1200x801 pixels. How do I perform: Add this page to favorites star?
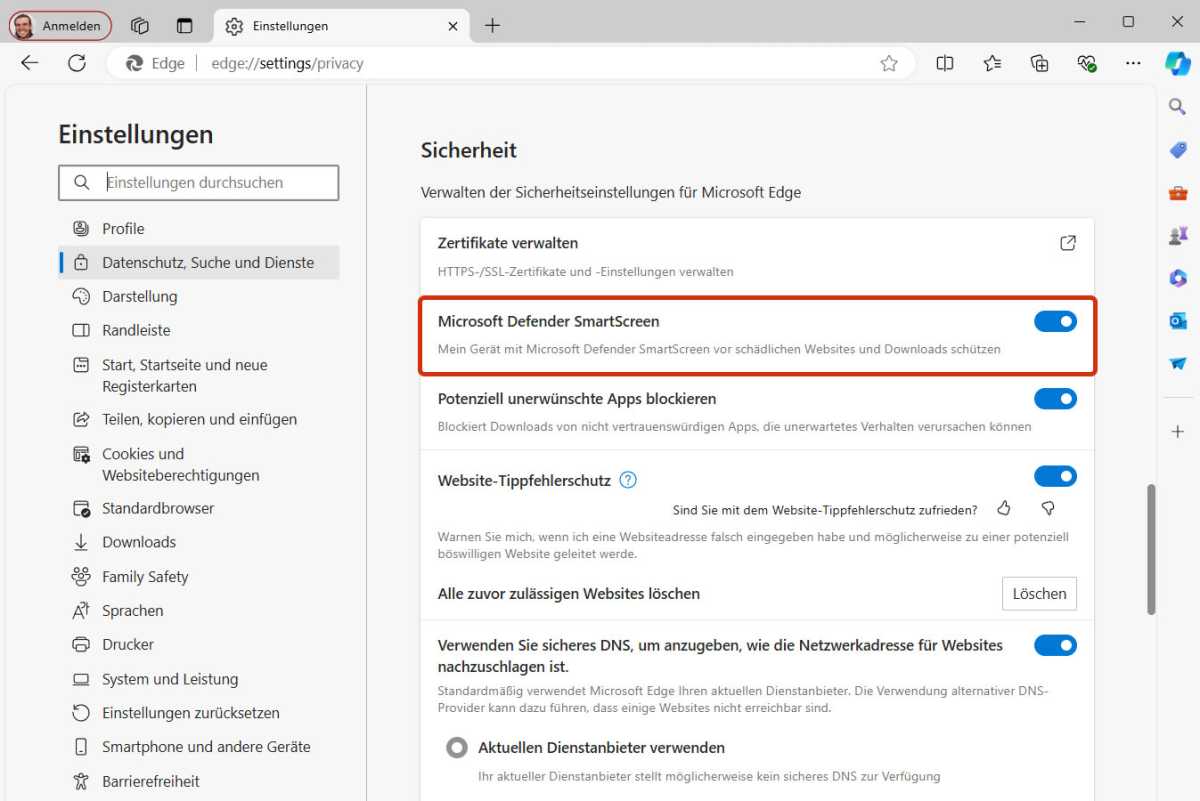point(888,63)
